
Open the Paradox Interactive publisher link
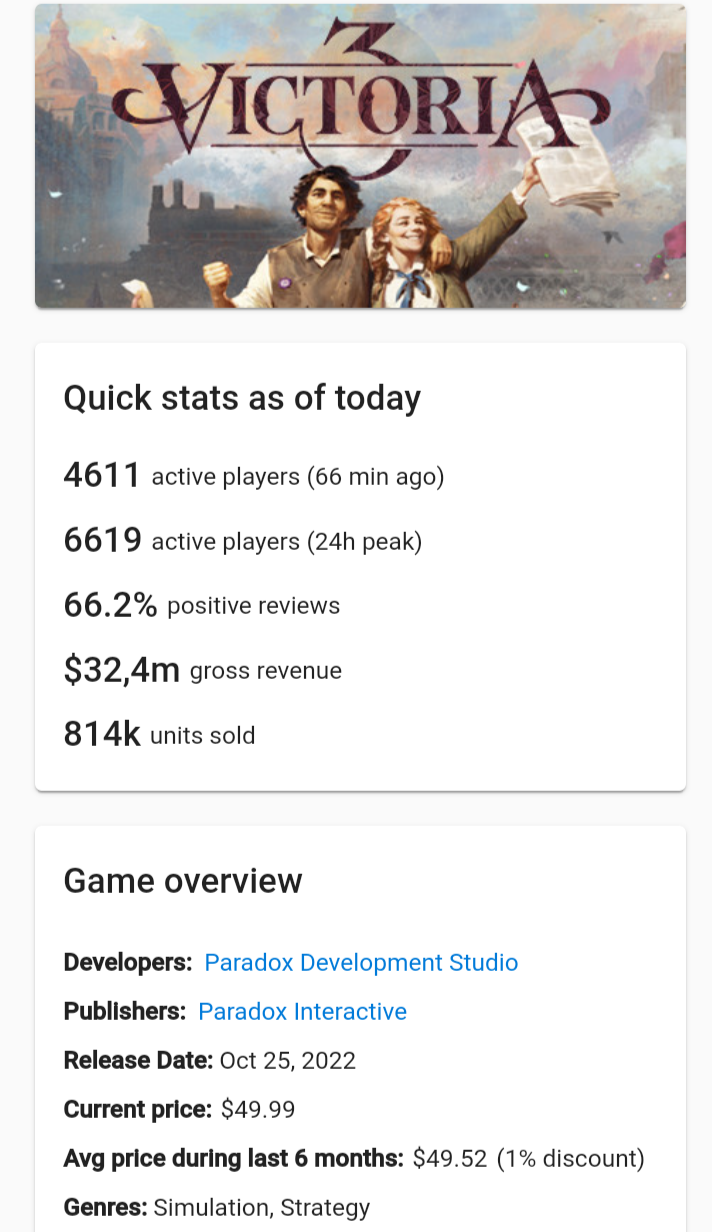tap(302, 1012)
